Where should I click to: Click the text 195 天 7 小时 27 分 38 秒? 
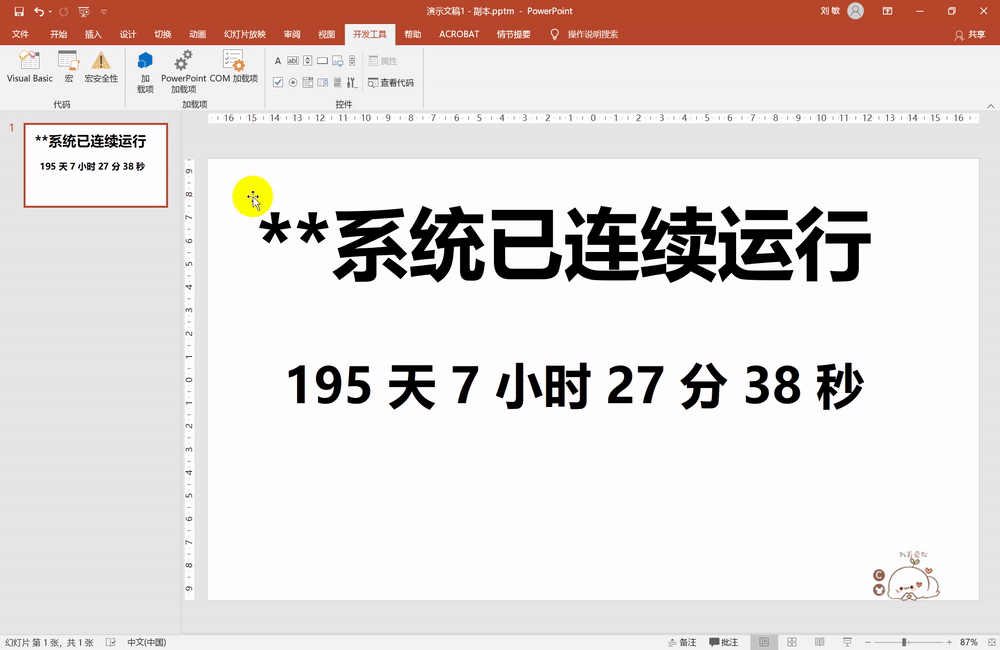coord(575,386)
